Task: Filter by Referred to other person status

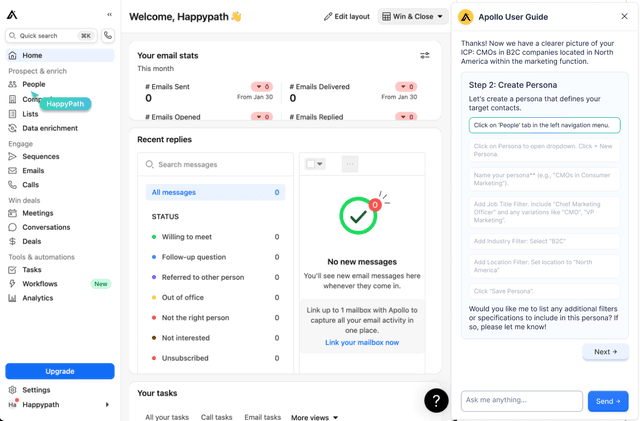Action: [x=215, y=277]
